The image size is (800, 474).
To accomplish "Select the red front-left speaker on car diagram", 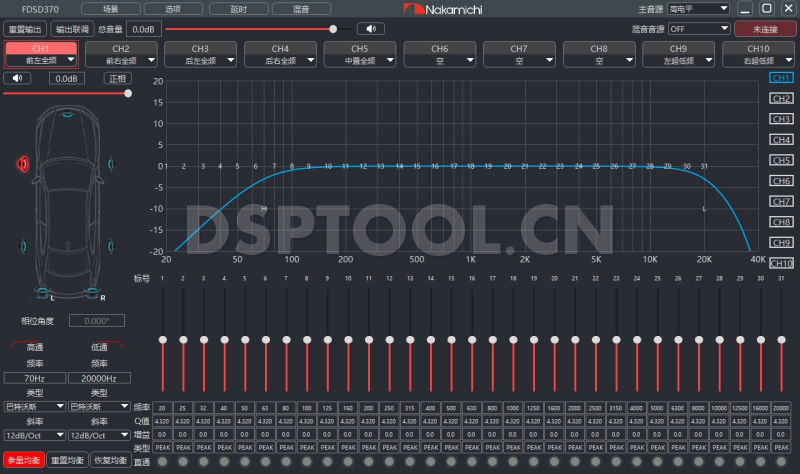I will (x=22, y=163).
